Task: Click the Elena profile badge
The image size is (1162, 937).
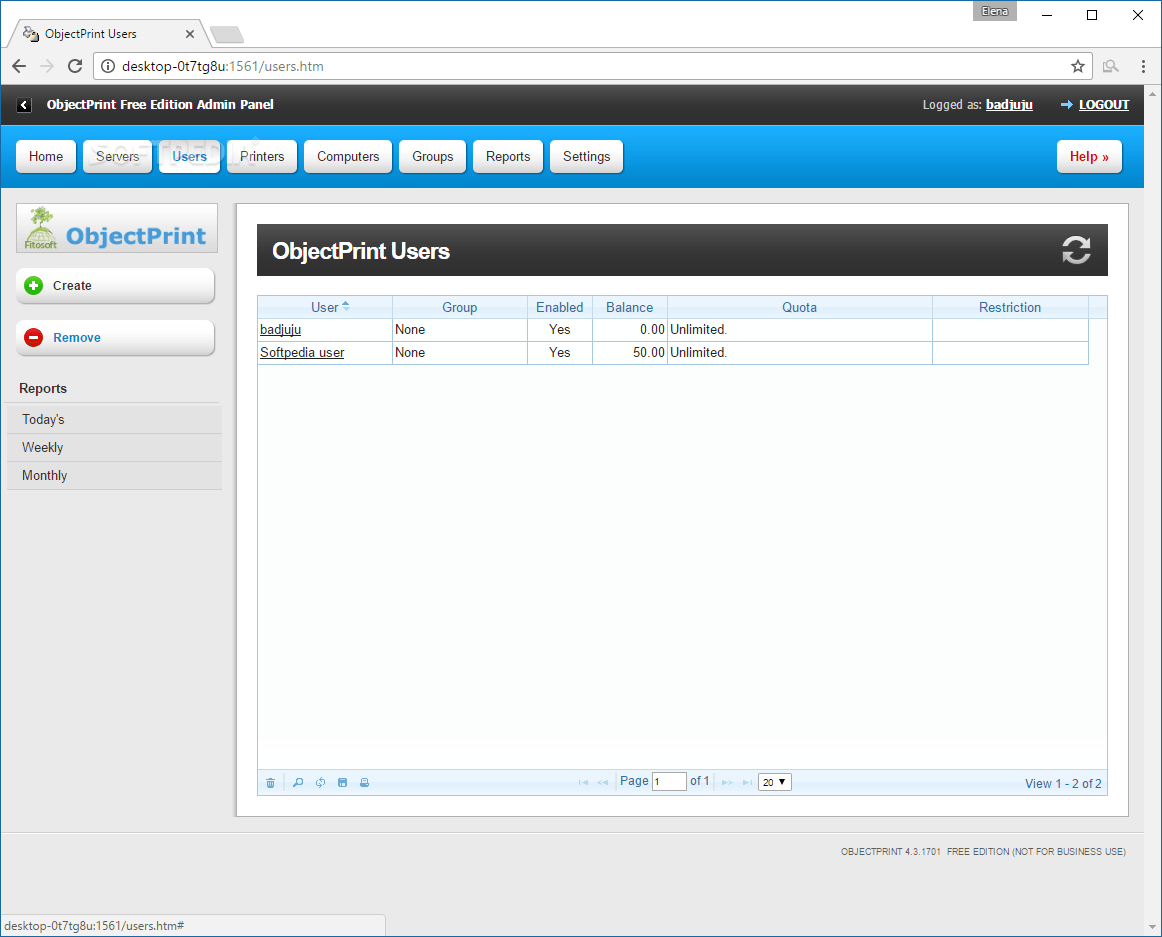Action: [995, 11]
